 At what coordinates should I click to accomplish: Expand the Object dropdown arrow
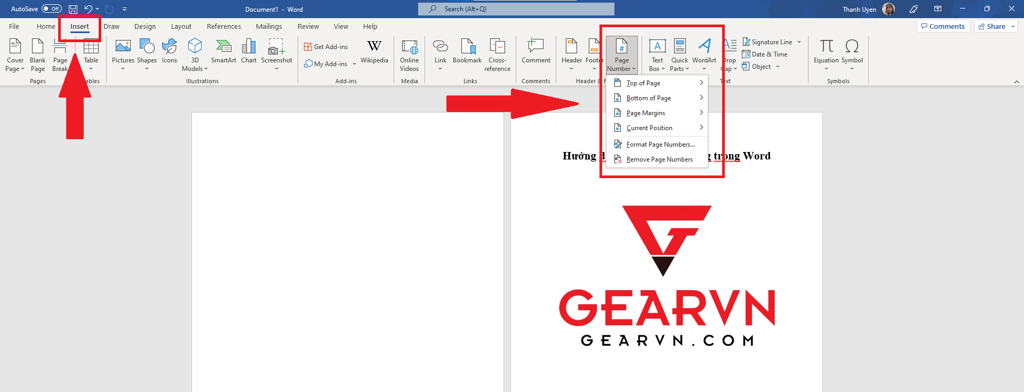coord(778,67)
